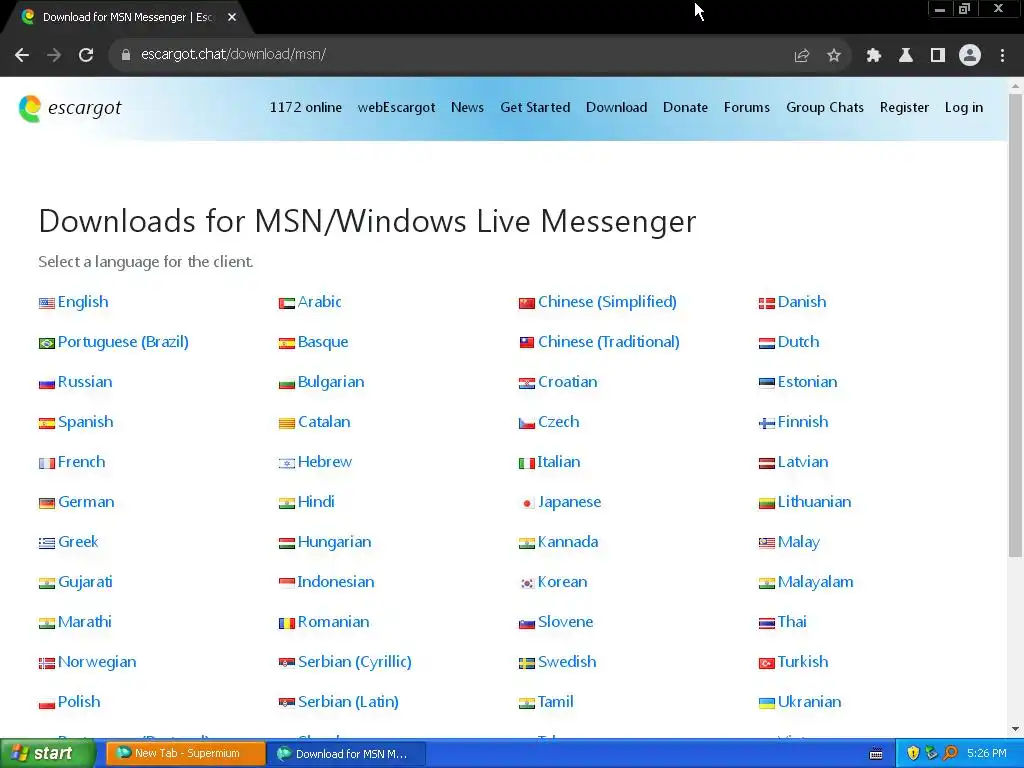Image resolution: width=1024 pixels, height=768 pixels.
Task: Choose the Lithuanian language link
Action: (814, 502)
